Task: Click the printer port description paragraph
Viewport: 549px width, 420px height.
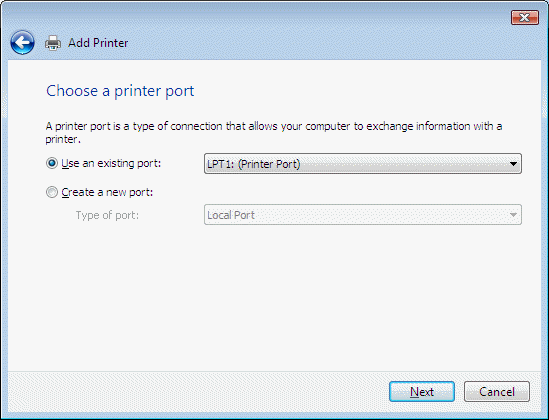Action: tap(274, 132)
